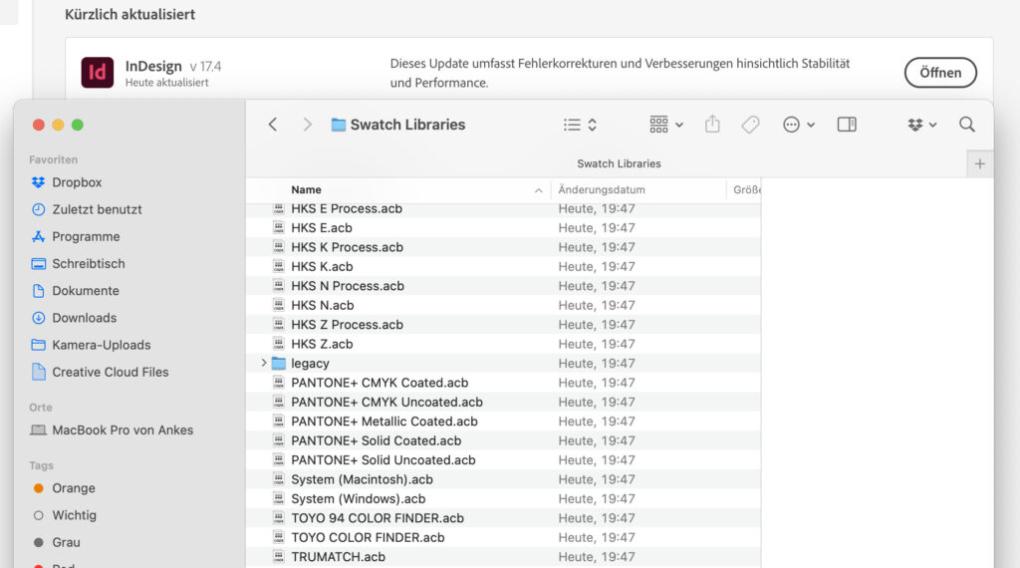This screenshot has height=568, width=1020.
Task: Click the Finder forward navigation arrow
Action: (x=307, y=125)
